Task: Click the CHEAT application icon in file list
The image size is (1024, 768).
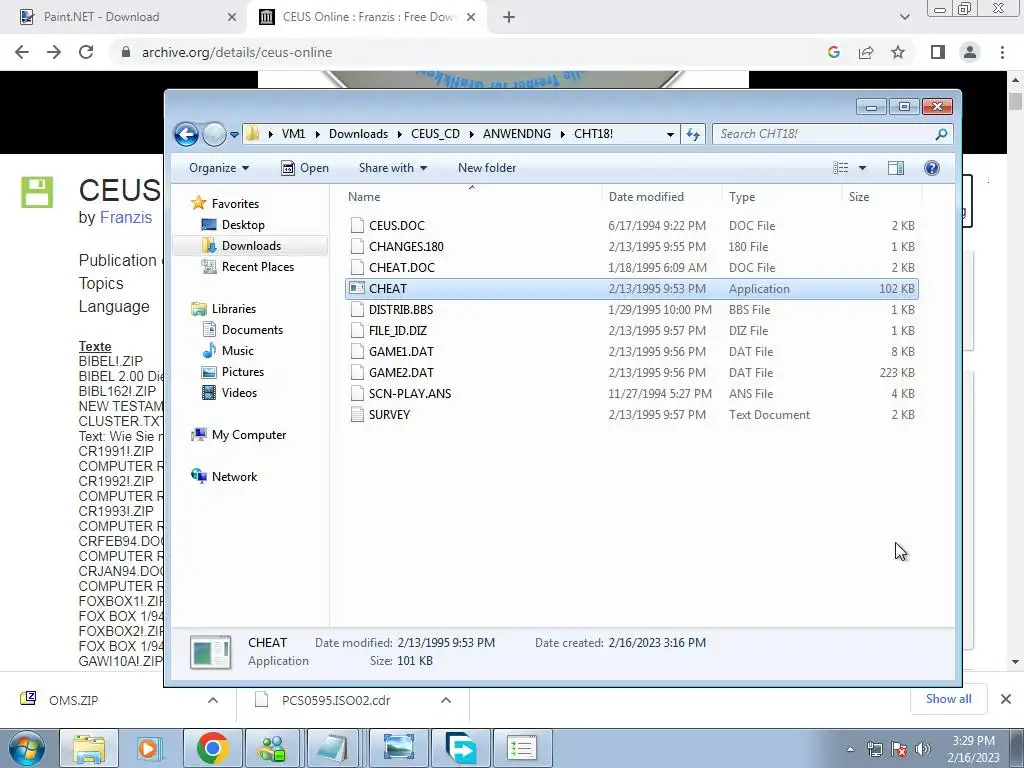Action: (357, 288)
